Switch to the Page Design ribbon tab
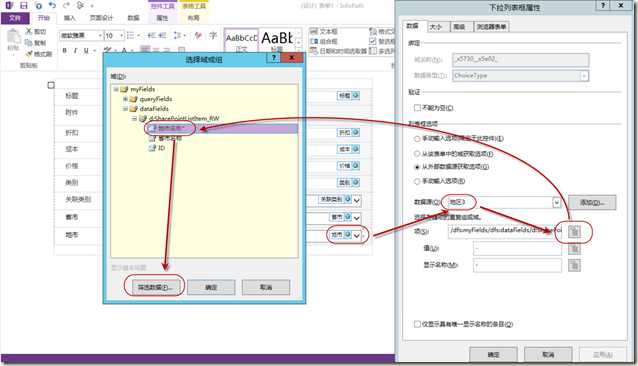Viewport: 638px width, 366px height. (x=101, y=18)
